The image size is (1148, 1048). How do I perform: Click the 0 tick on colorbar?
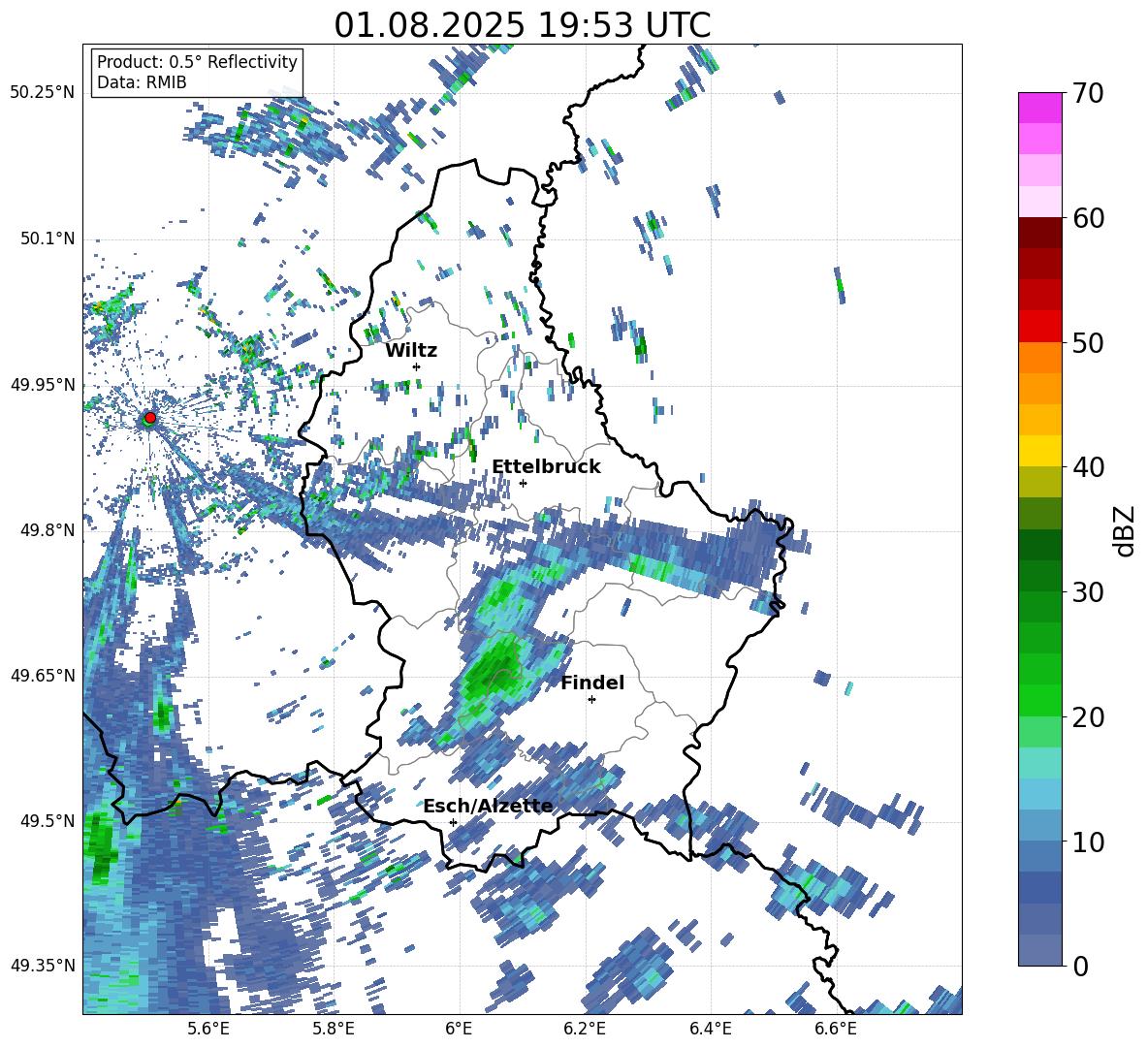click(1079, 966)
